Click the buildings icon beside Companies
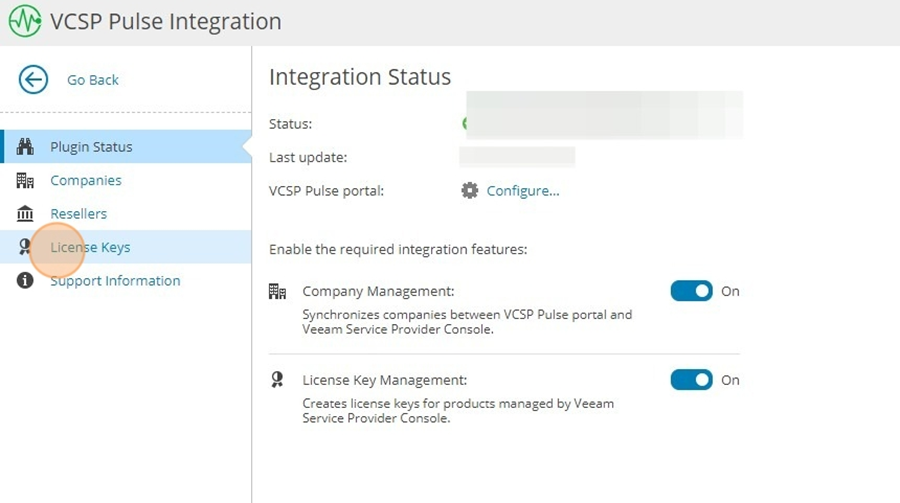 point(25,180)
